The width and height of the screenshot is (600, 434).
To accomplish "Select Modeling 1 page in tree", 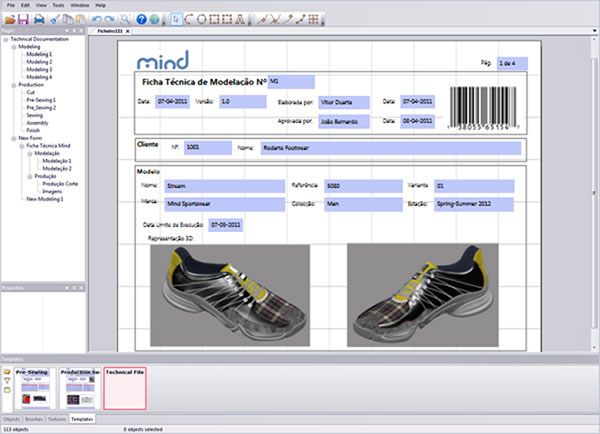I will pos(39,54).
